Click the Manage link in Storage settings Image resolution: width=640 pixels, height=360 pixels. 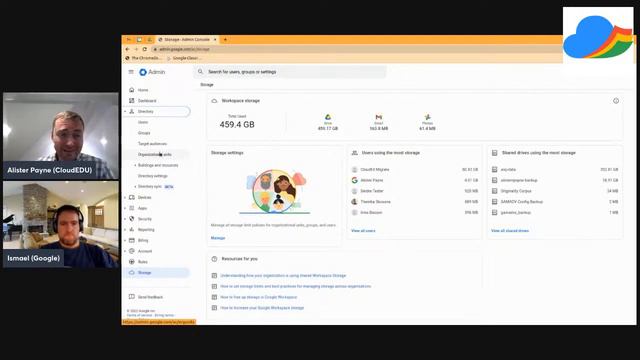(x=218, y=238)
